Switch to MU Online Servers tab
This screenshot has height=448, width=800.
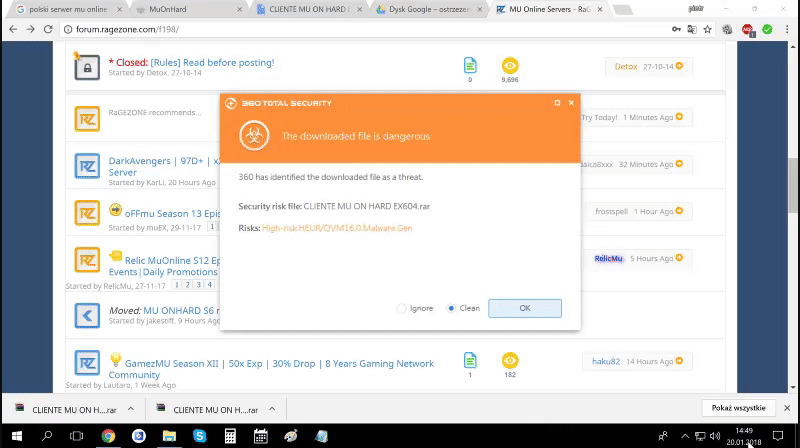coord(549,9)
